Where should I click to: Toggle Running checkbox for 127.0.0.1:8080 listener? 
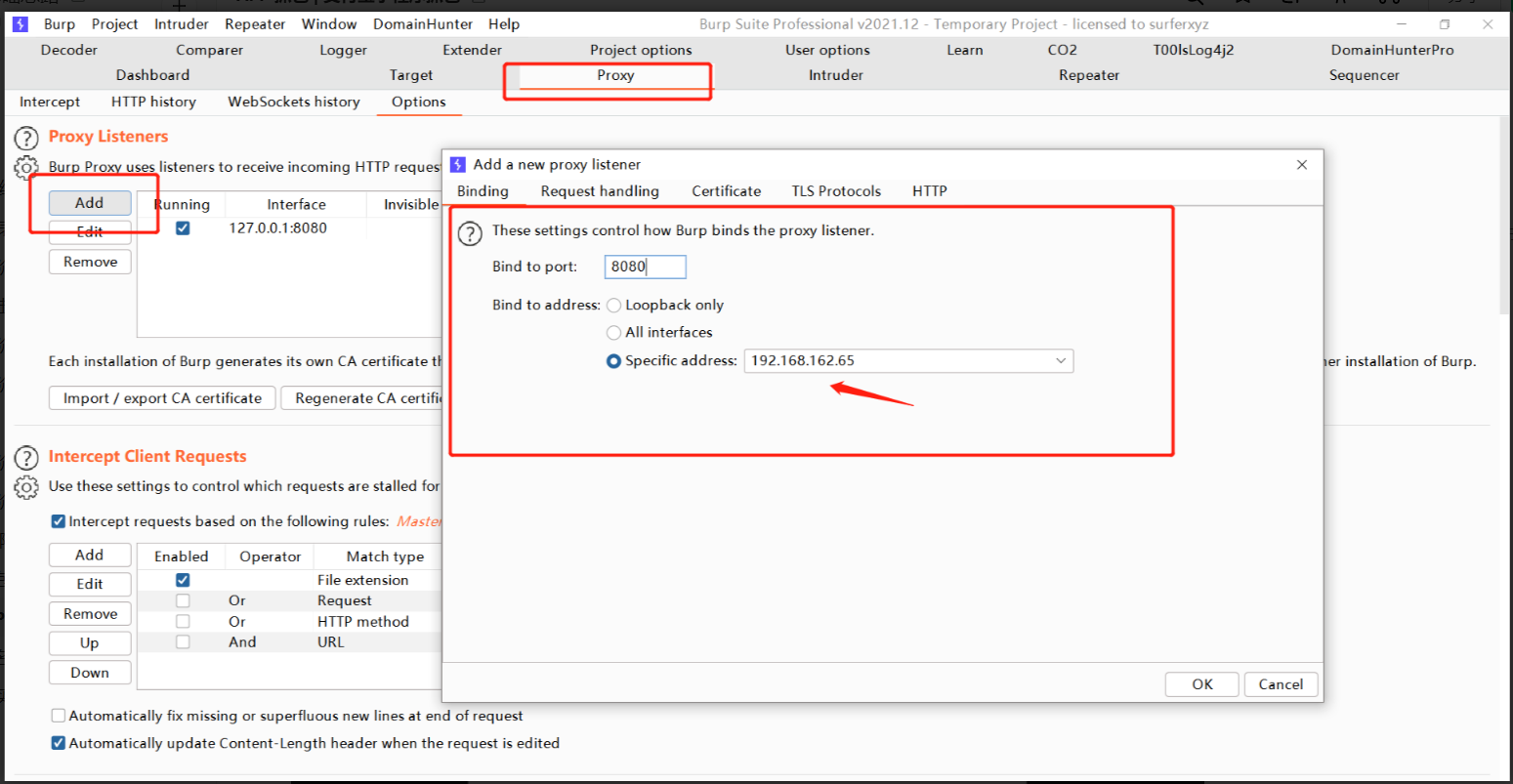(x=183, y=228)
